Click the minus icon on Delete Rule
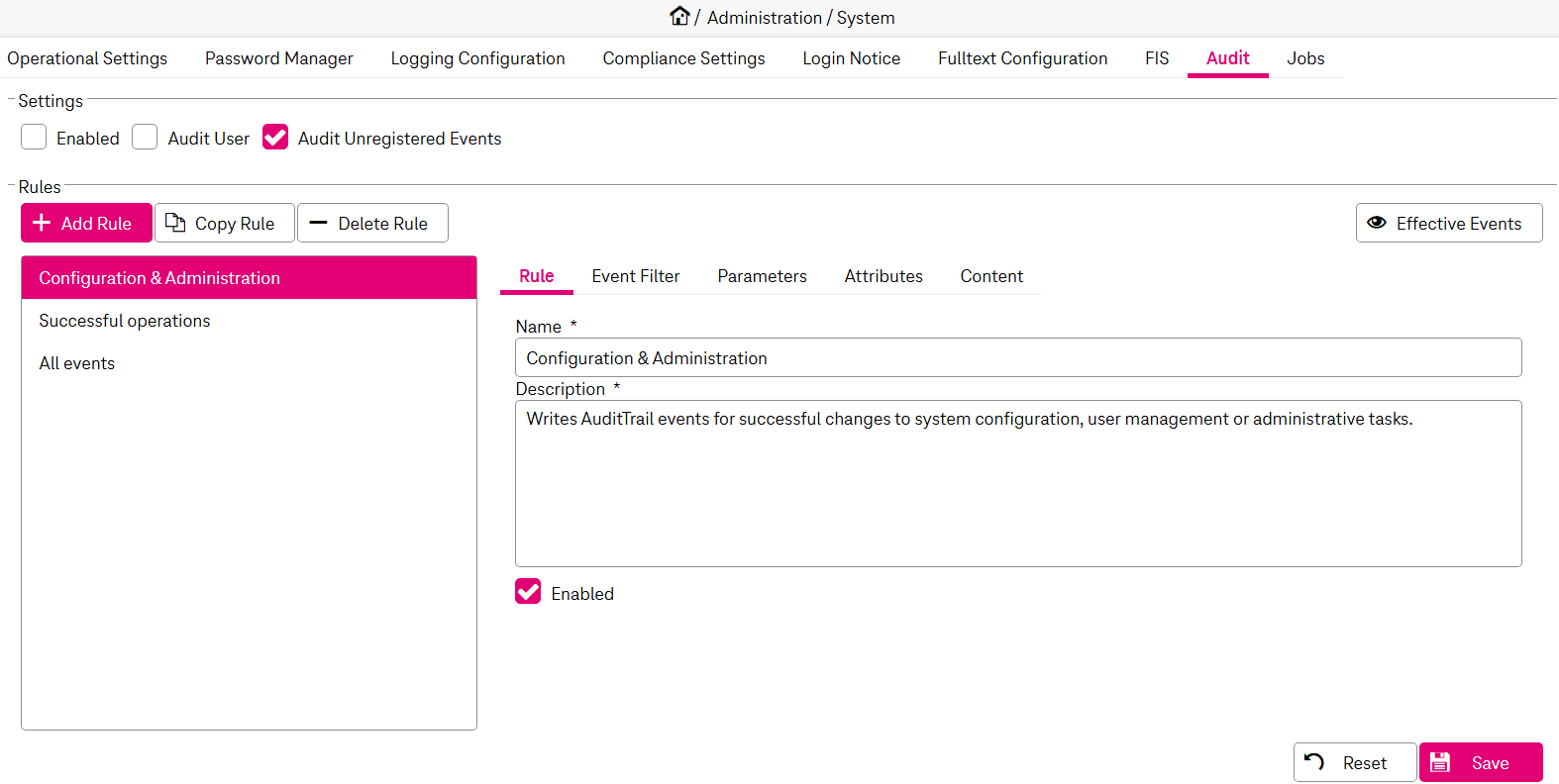Screen dimensions: 1559x784 pos(318,223)
